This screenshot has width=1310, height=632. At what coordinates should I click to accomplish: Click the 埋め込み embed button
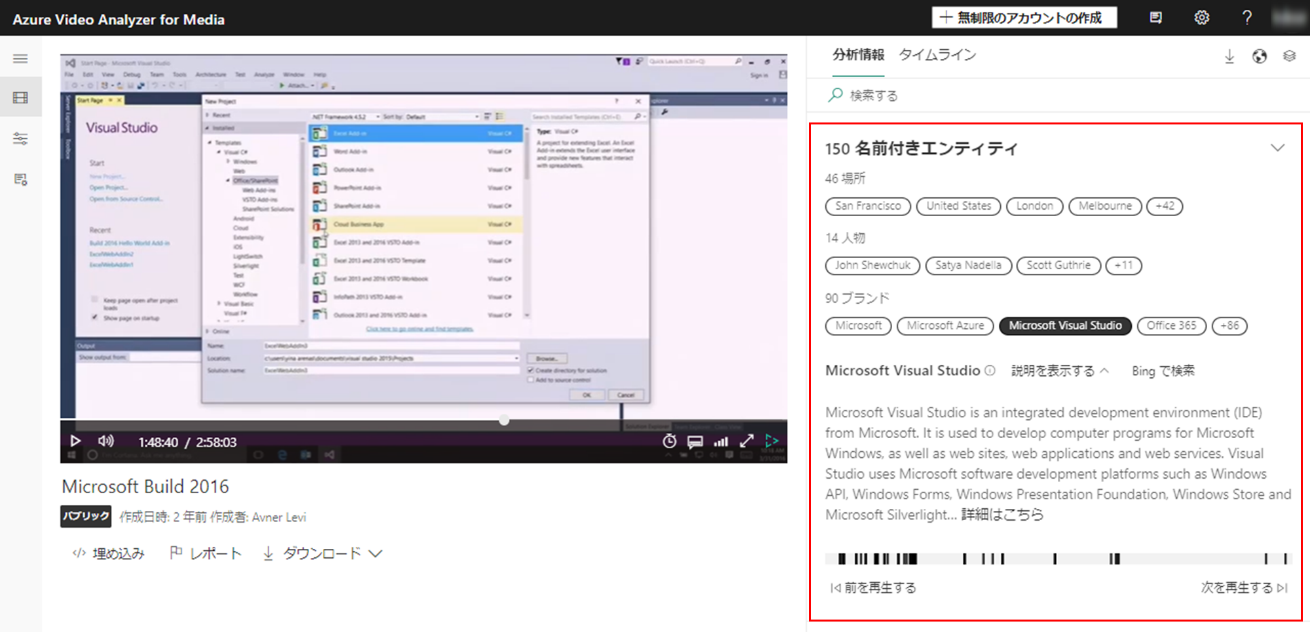tap(109, 553)
